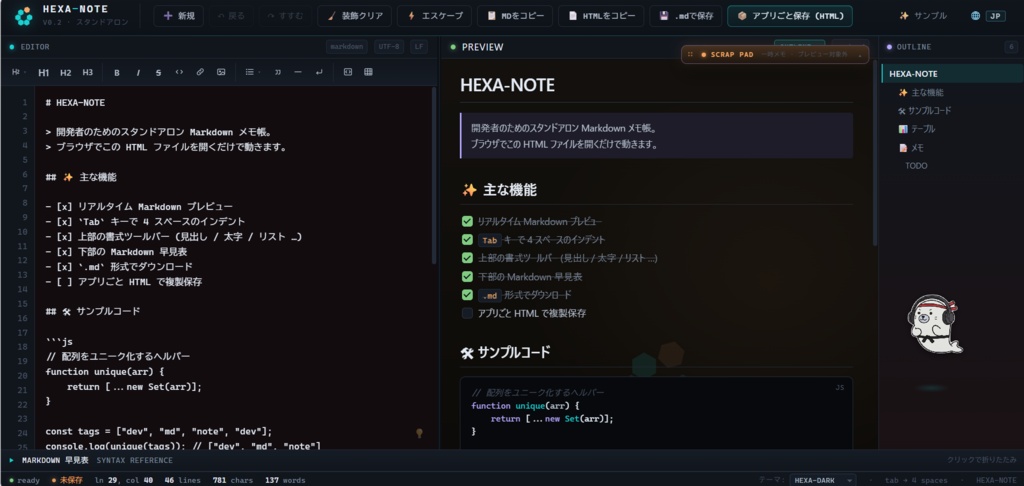
Task: Click クリックで折りたたみ collapse link
Action: [x=982, y=460]
